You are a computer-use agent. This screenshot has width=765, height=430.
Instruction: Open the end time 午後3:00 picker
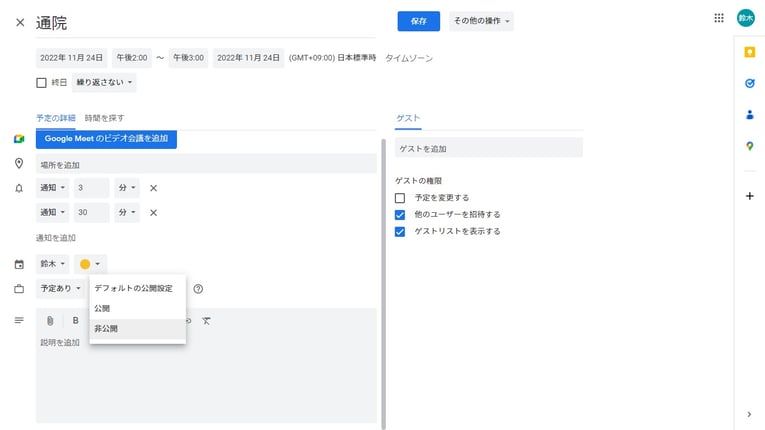(x=188, y=58)
